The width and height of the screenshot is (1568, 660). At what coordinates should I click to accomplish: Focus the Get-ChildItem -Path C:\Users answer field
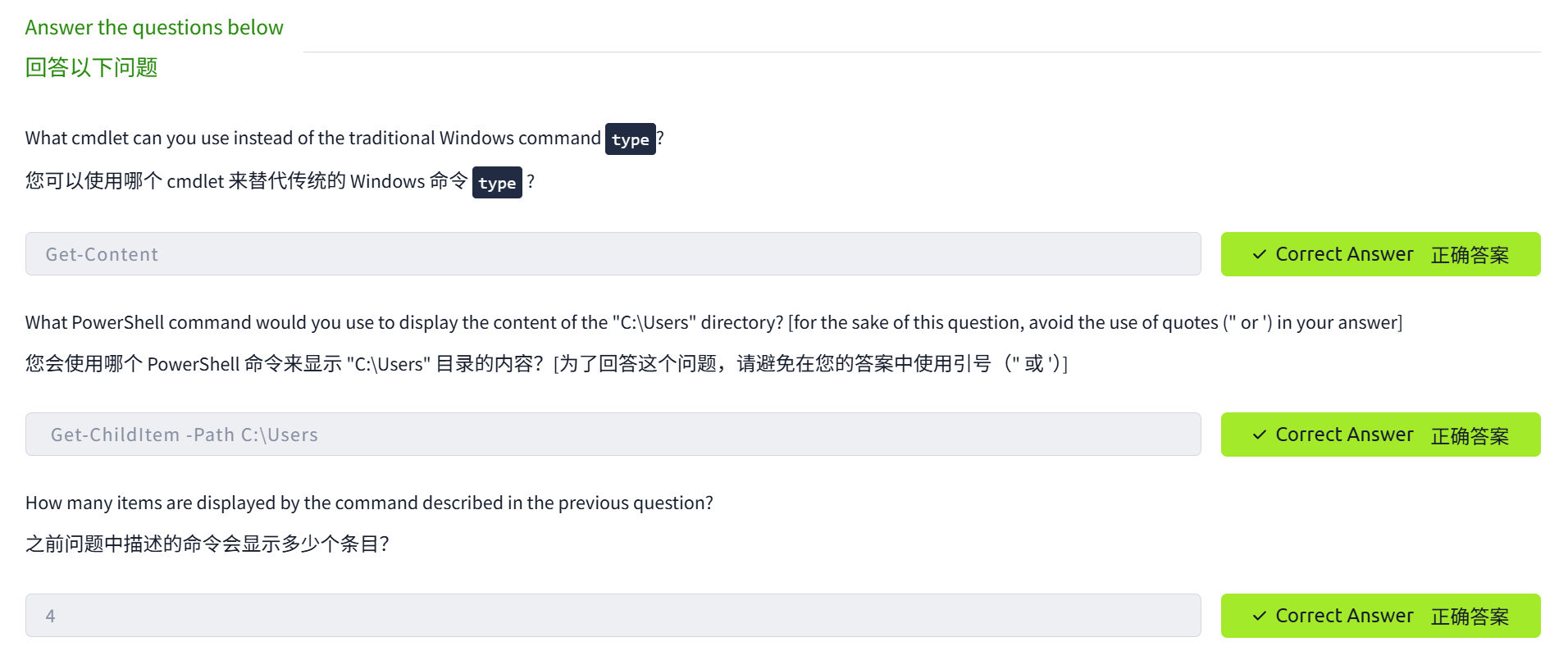[613, 435]
